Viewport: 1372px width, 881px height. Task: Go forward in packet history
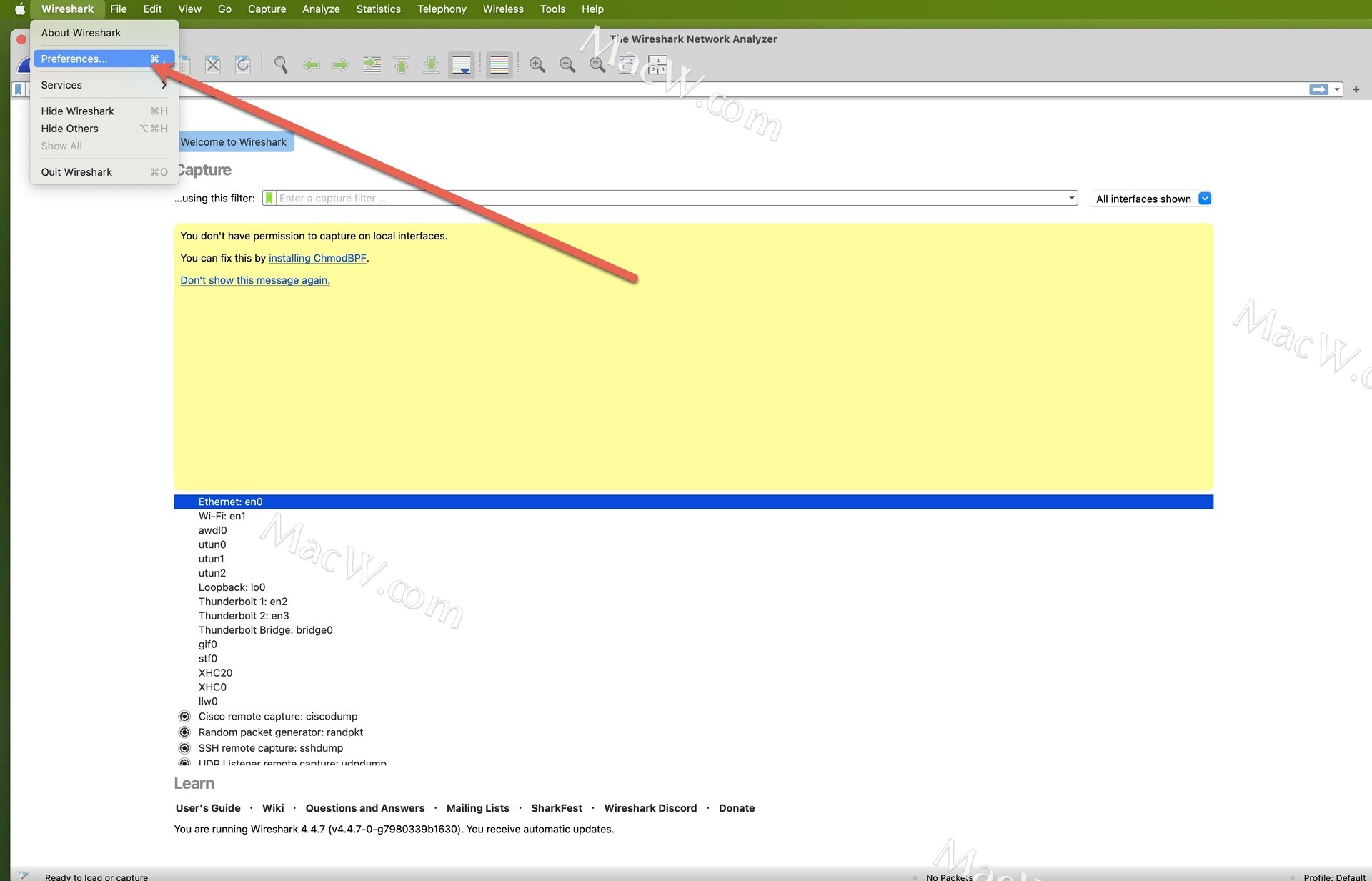[x=341, y=65]
